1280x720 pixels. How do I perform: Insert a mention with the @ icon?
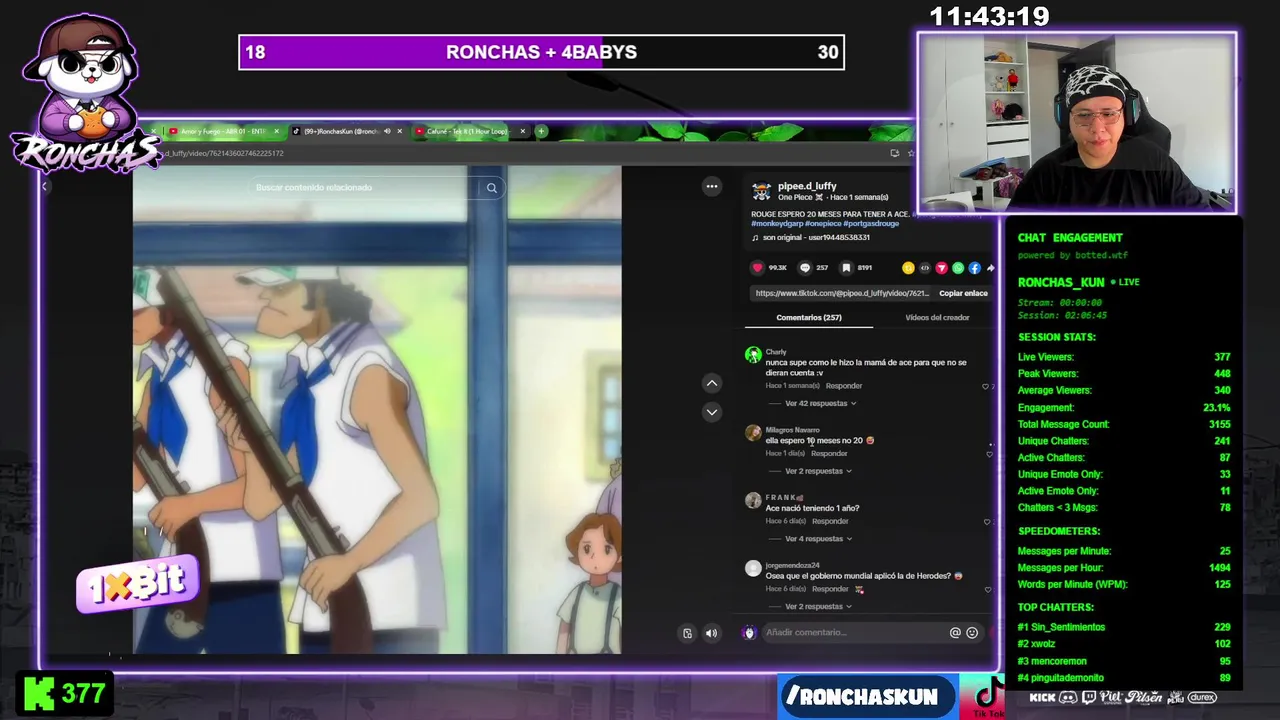[955, 632]
